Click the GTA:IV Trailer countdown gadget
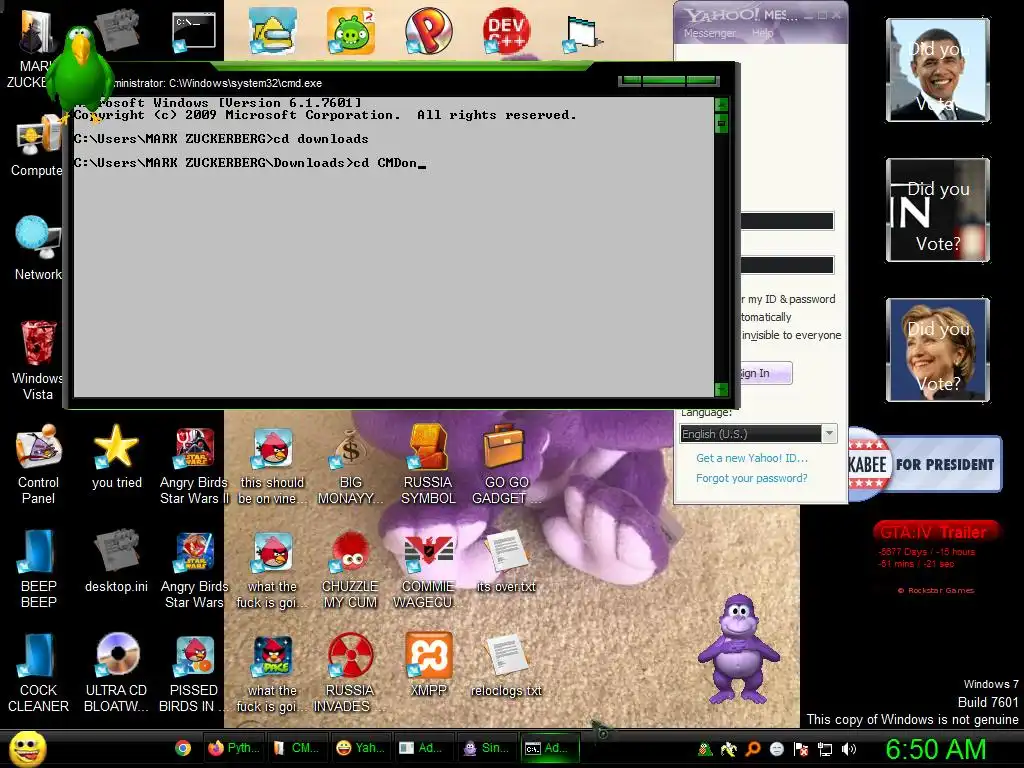 (x=936, y=555)
